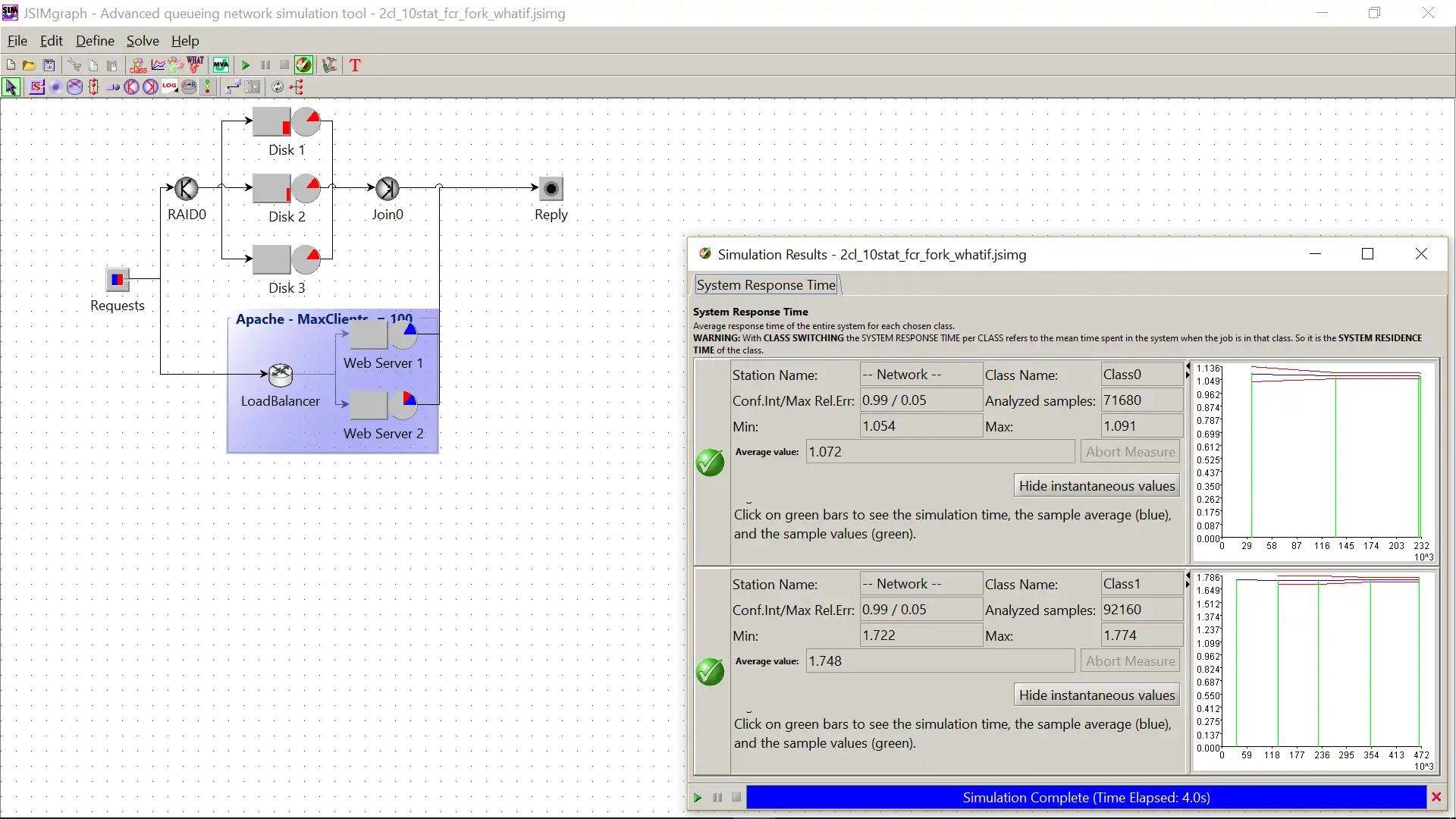
Task: Click the Average value input field for Class1
Action: click(938, 660)
